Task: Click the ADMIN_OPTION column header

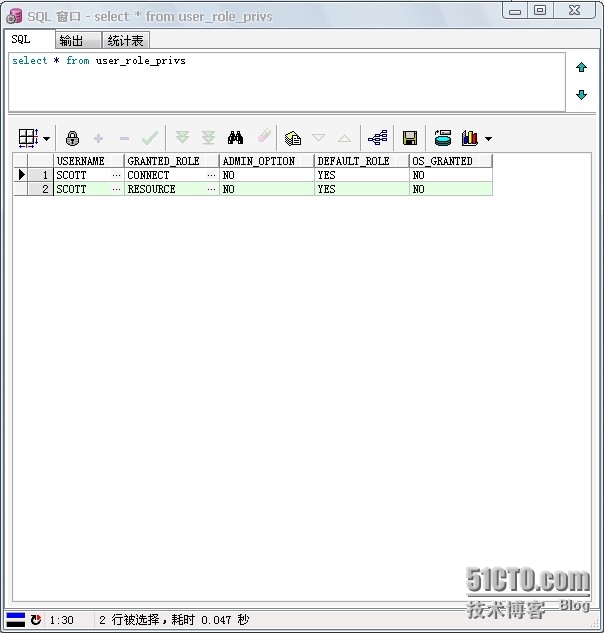Action: coord(267,161)
